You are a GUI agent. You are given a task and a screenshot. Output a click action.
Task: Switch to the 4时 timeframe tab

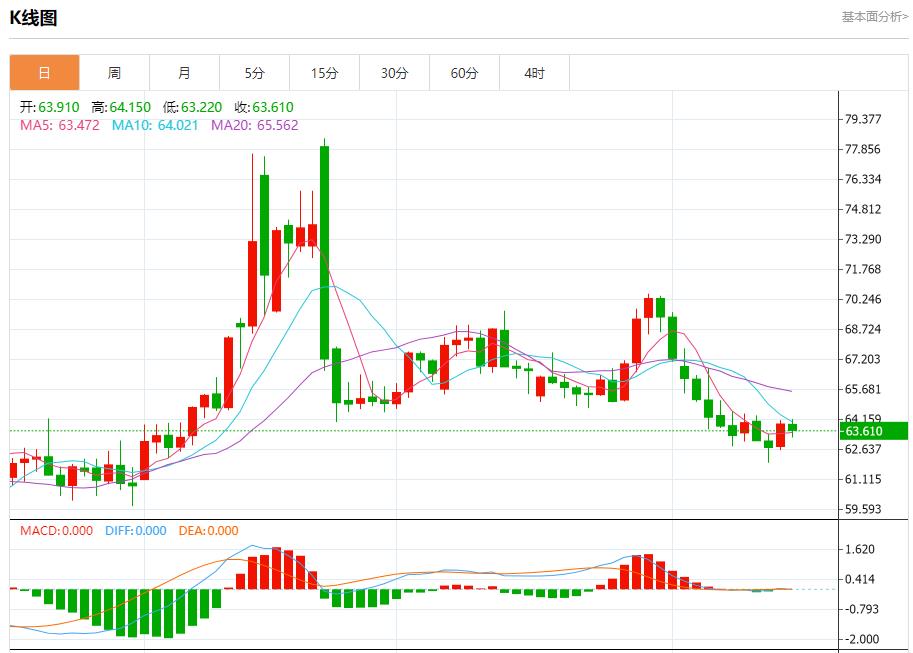click(x=534, y=73)
